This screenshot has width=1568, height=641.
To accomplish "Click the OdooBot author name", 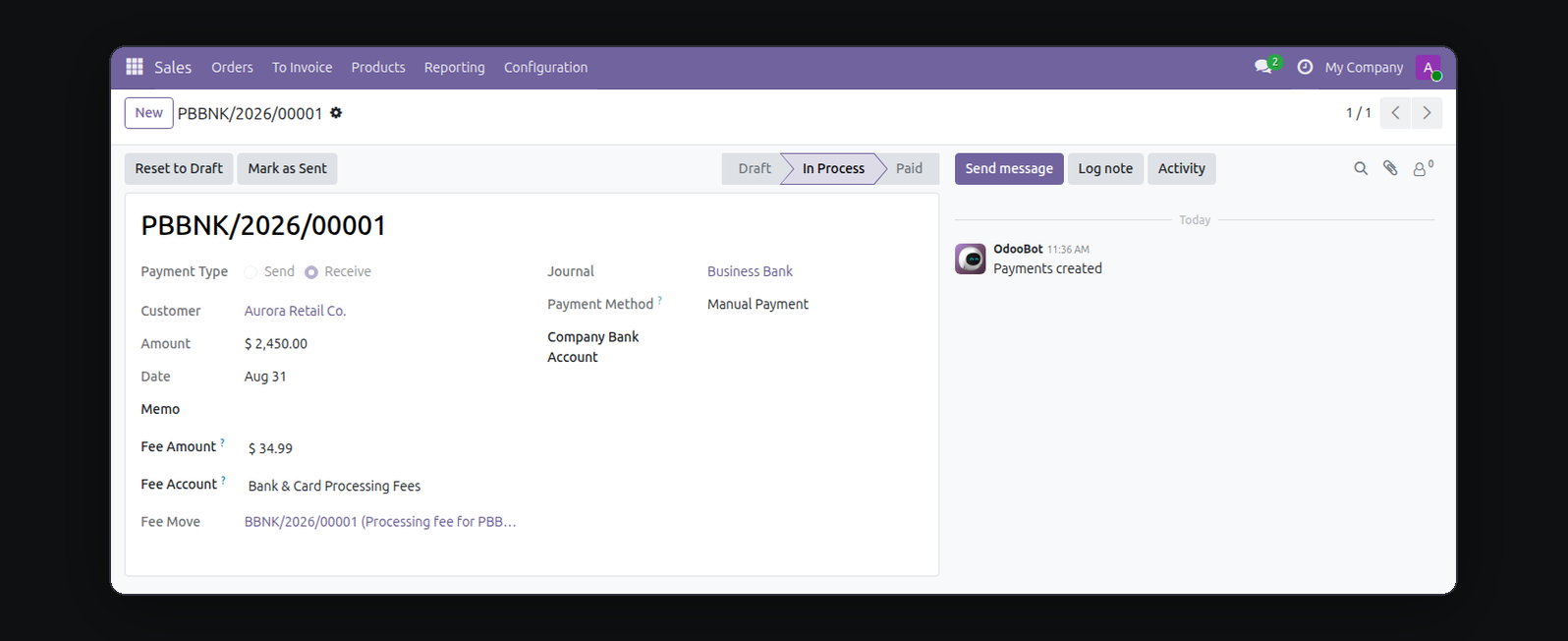I will coord(1018,249).
